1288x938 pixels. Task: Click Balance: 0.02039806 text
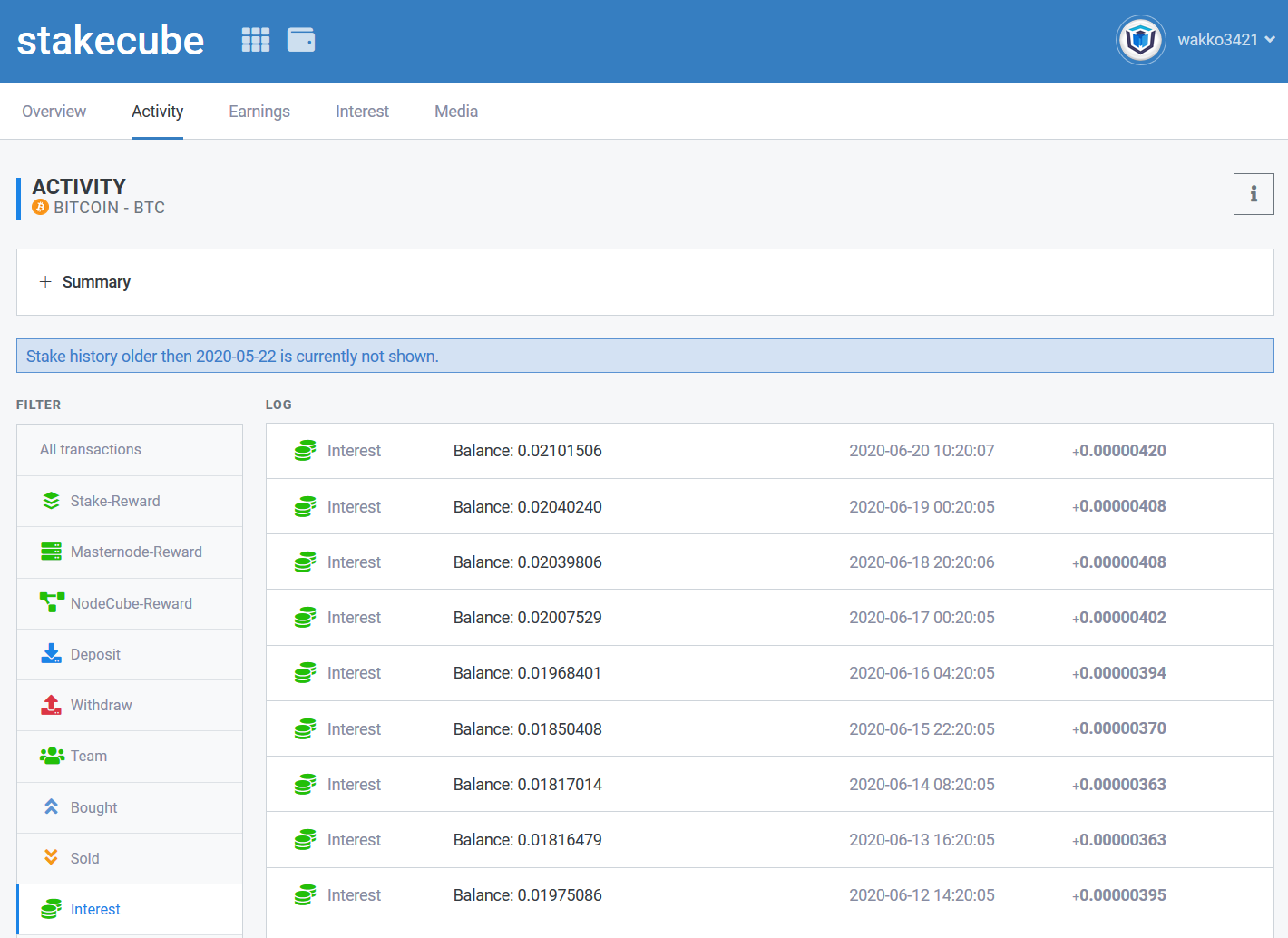point(528,562)
